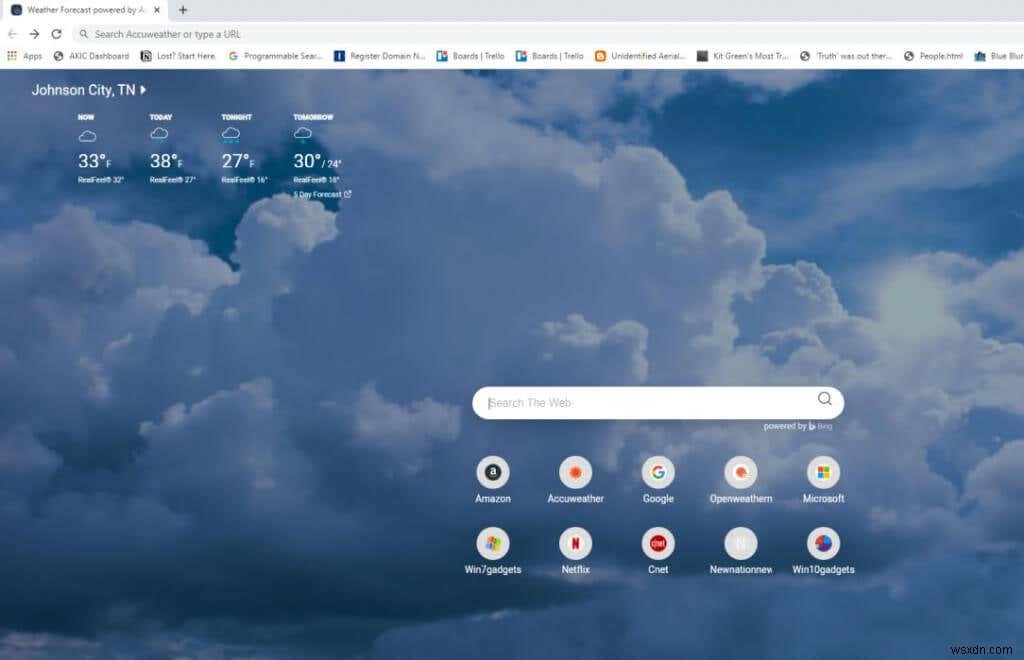1024x660 pixels.
Task: Open the Google shortcut icon
Action: [658, 472]
